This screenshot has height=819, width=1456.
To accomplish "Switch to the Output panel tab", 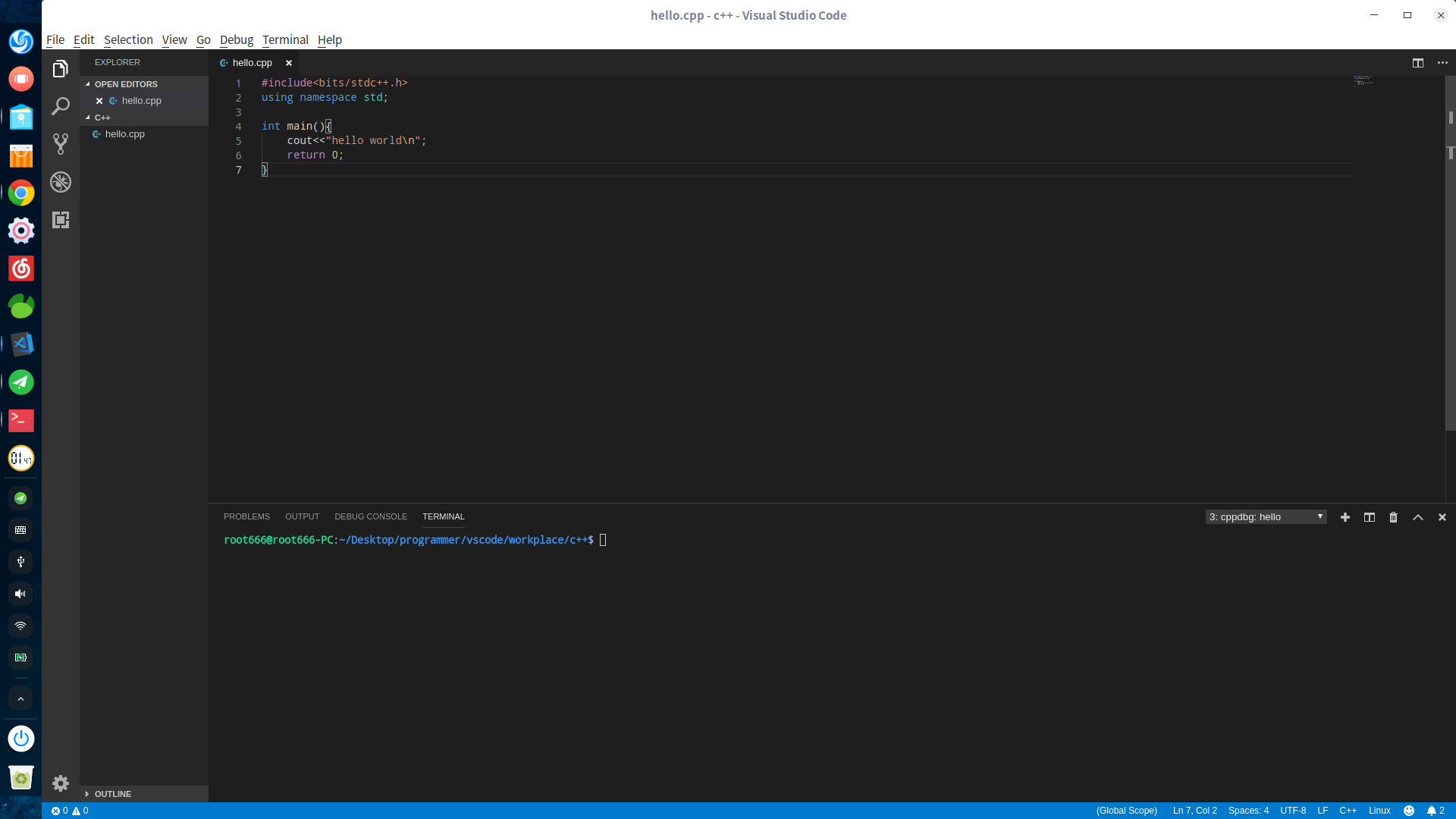I will pos(302,516).
